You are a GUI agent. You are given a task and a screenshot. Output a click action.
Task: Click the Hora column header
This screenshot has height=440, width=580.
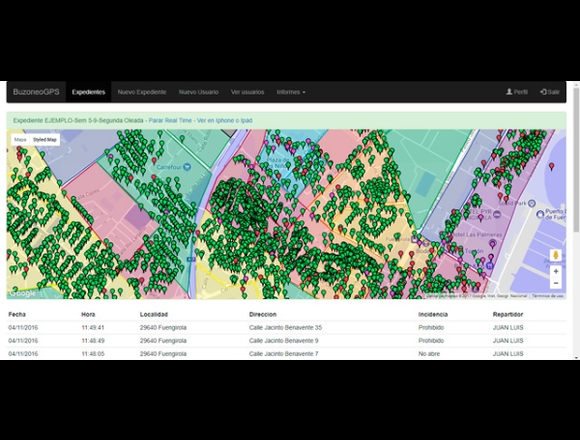[88, 314]
